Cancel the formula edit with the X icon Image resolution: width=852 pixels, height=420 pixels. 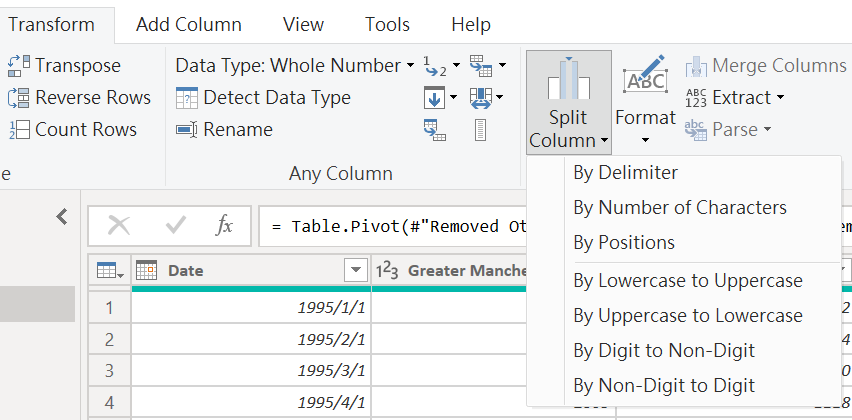[x=119, y=225]
